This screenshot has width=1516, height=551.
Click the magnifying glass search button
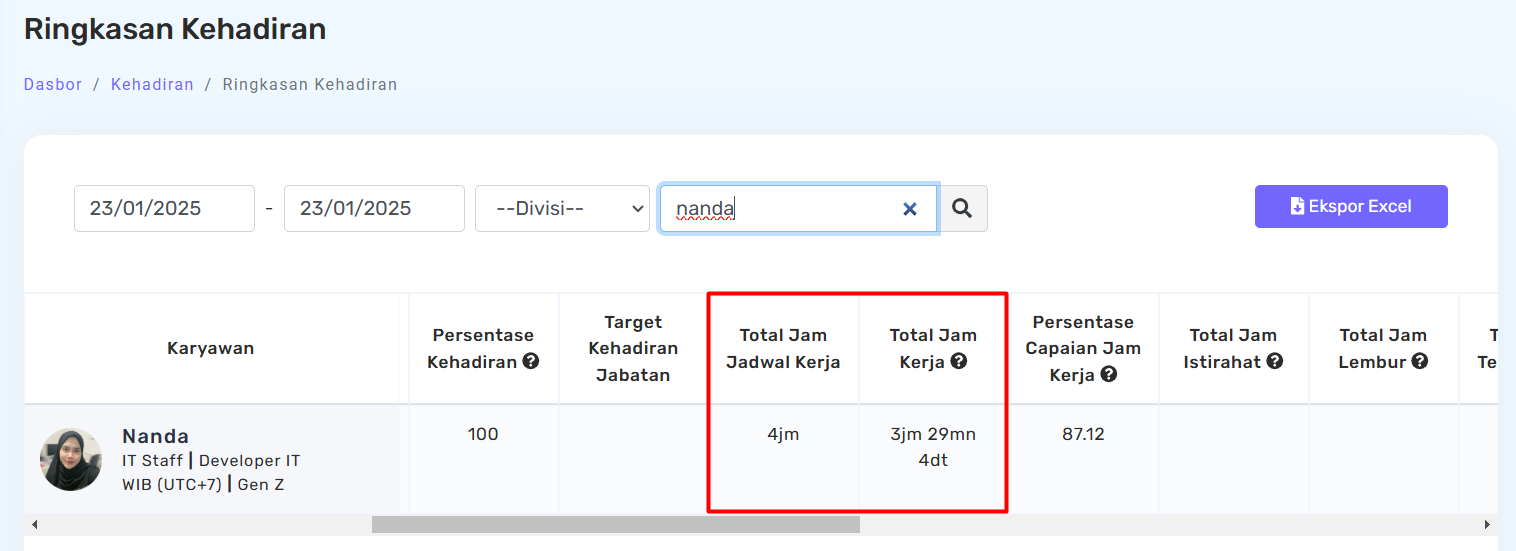point(962,208)
